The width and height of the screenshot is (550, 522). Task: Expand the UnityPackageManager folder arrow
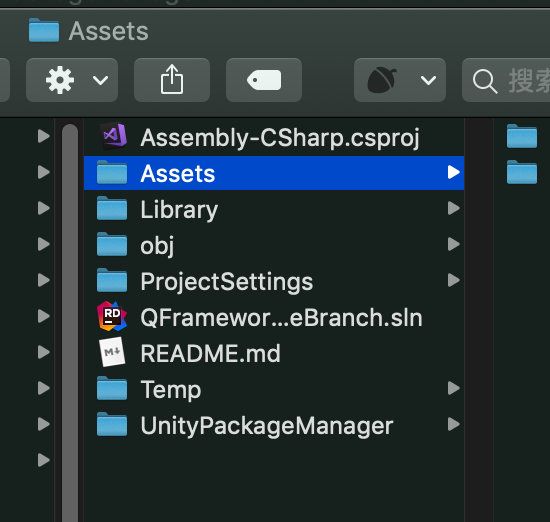click(454, 424)
